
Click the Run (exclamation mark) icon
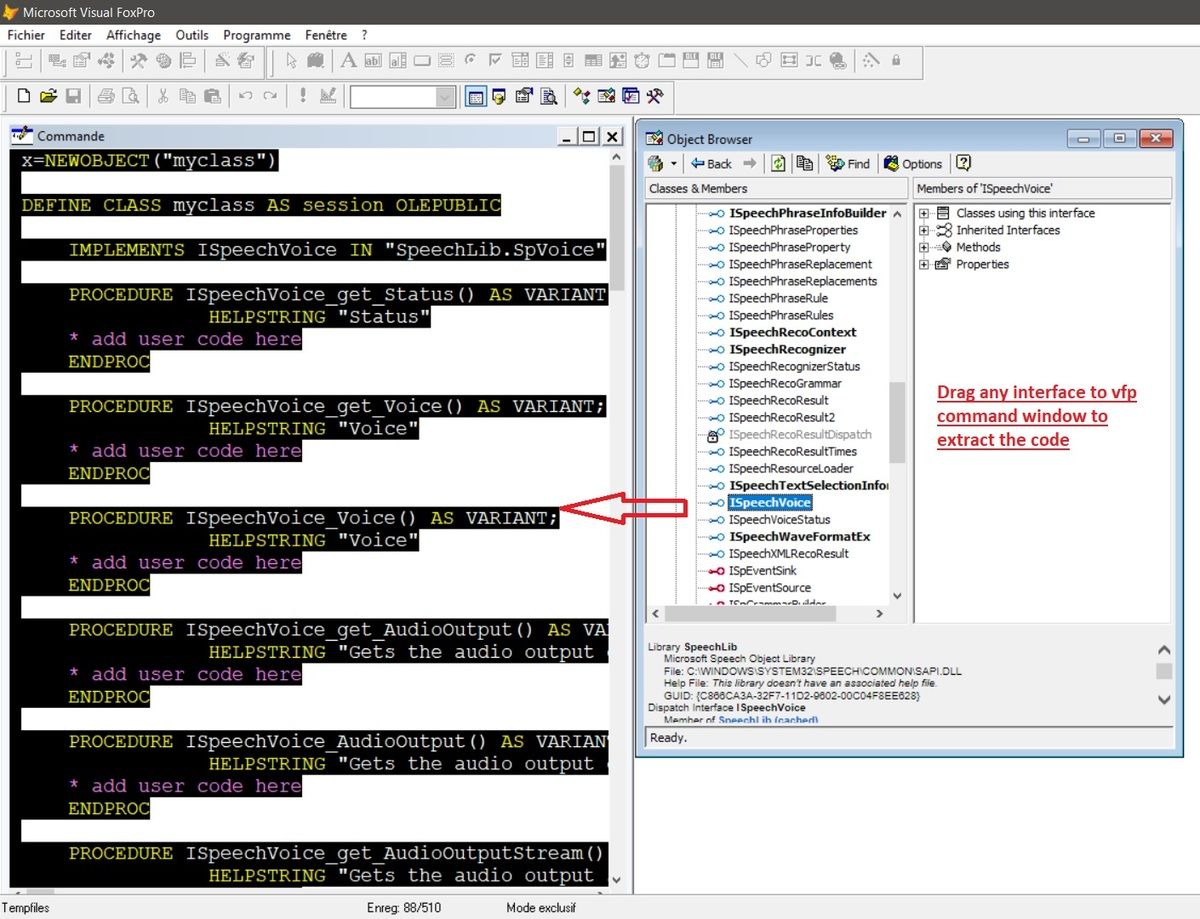(x=302, y=96)
